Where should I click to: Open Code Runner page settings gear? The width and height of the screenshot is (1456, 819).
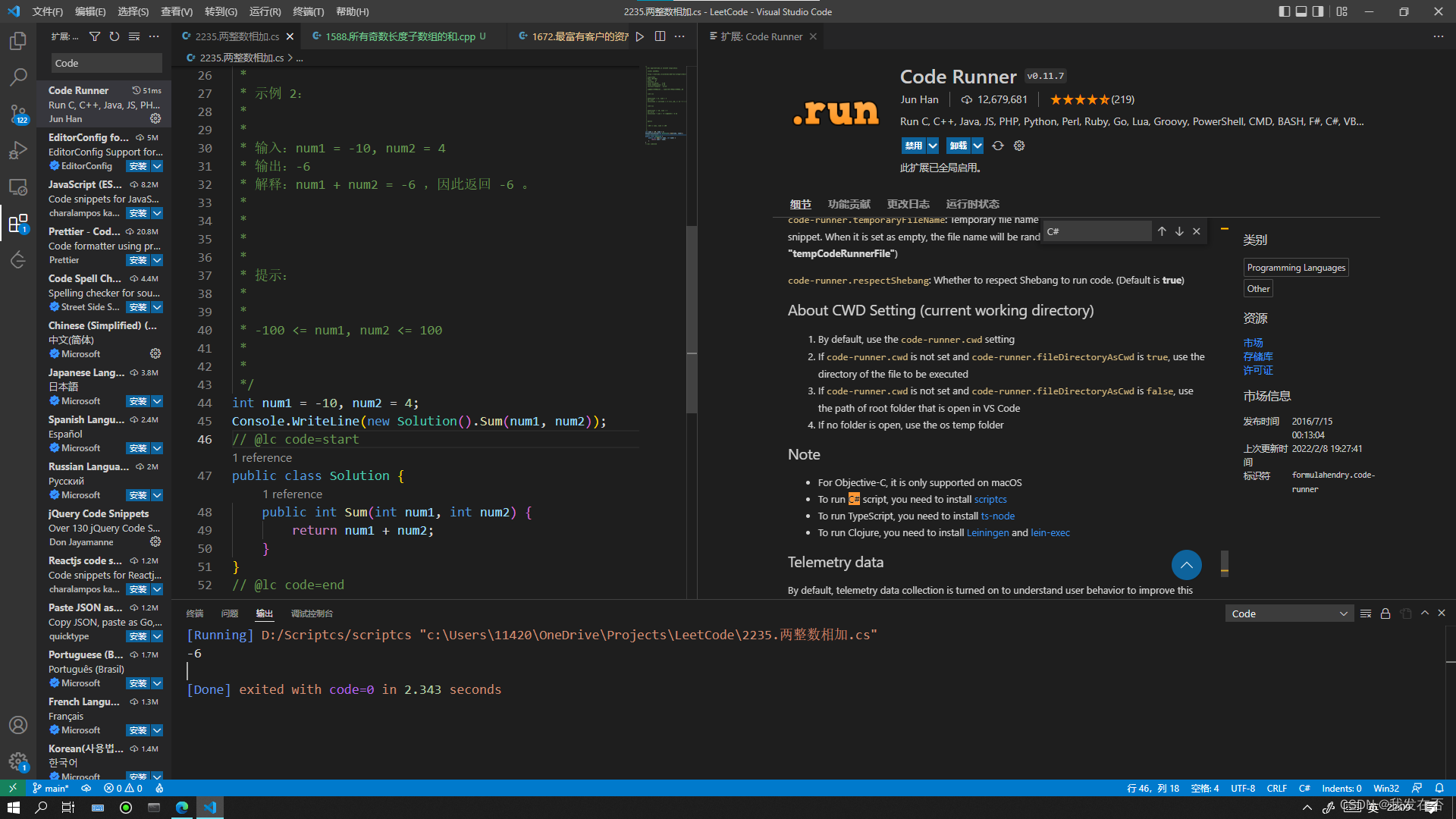click(x=1019, y=146)
